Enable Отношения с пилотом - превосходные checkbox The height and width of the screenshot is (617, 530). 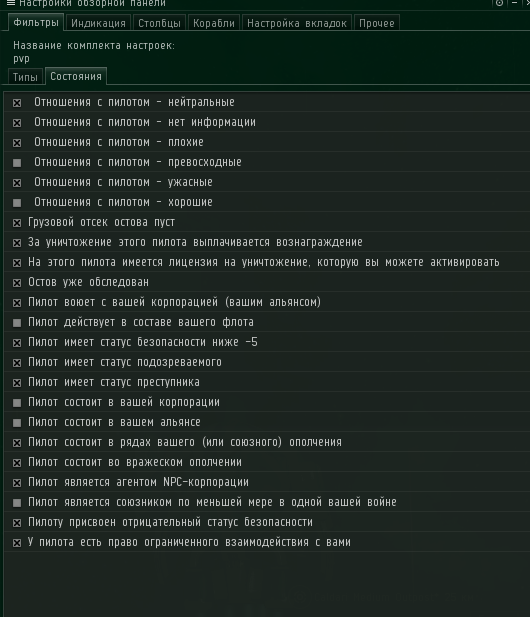click(17, 163)
